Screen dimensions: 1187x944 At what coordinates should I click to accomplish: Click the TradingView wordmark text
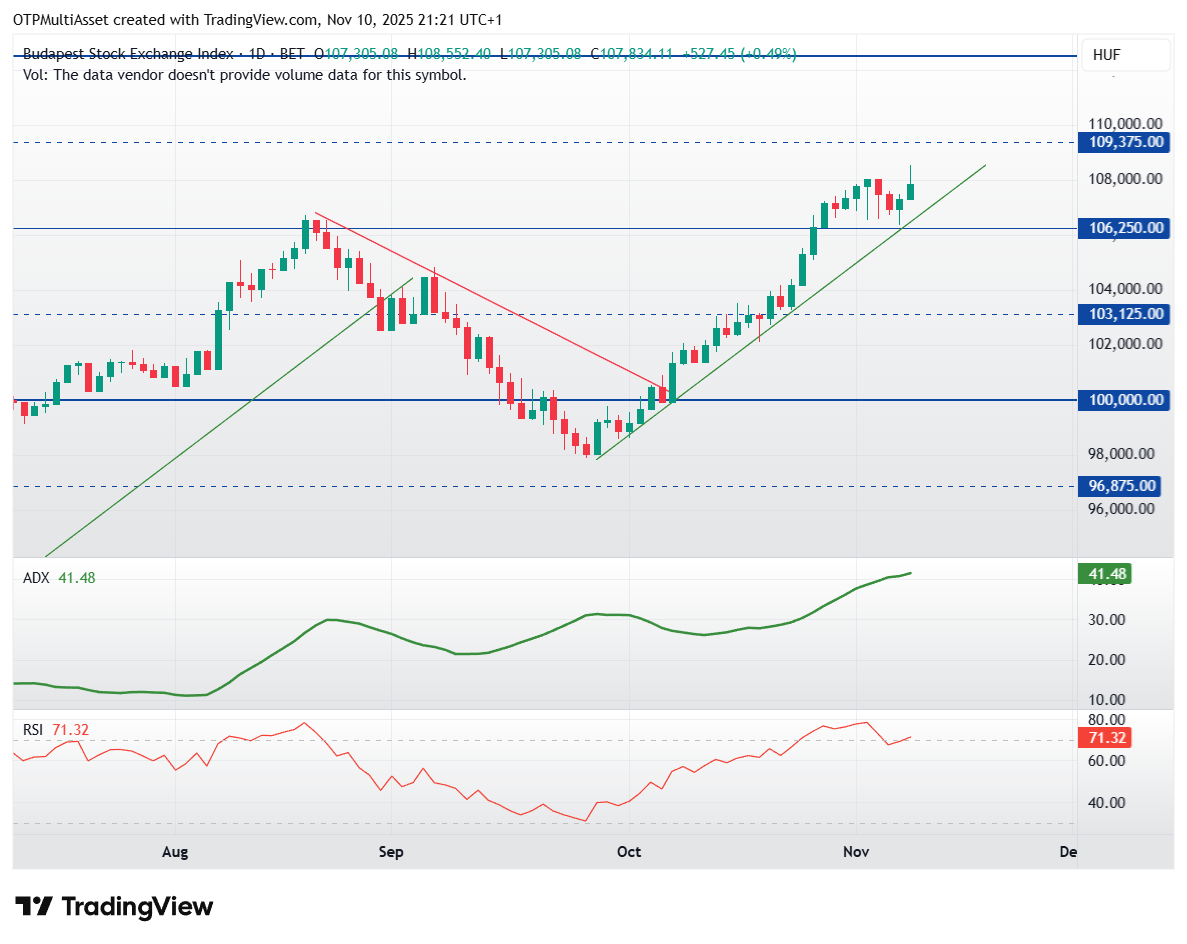point(137,907)
